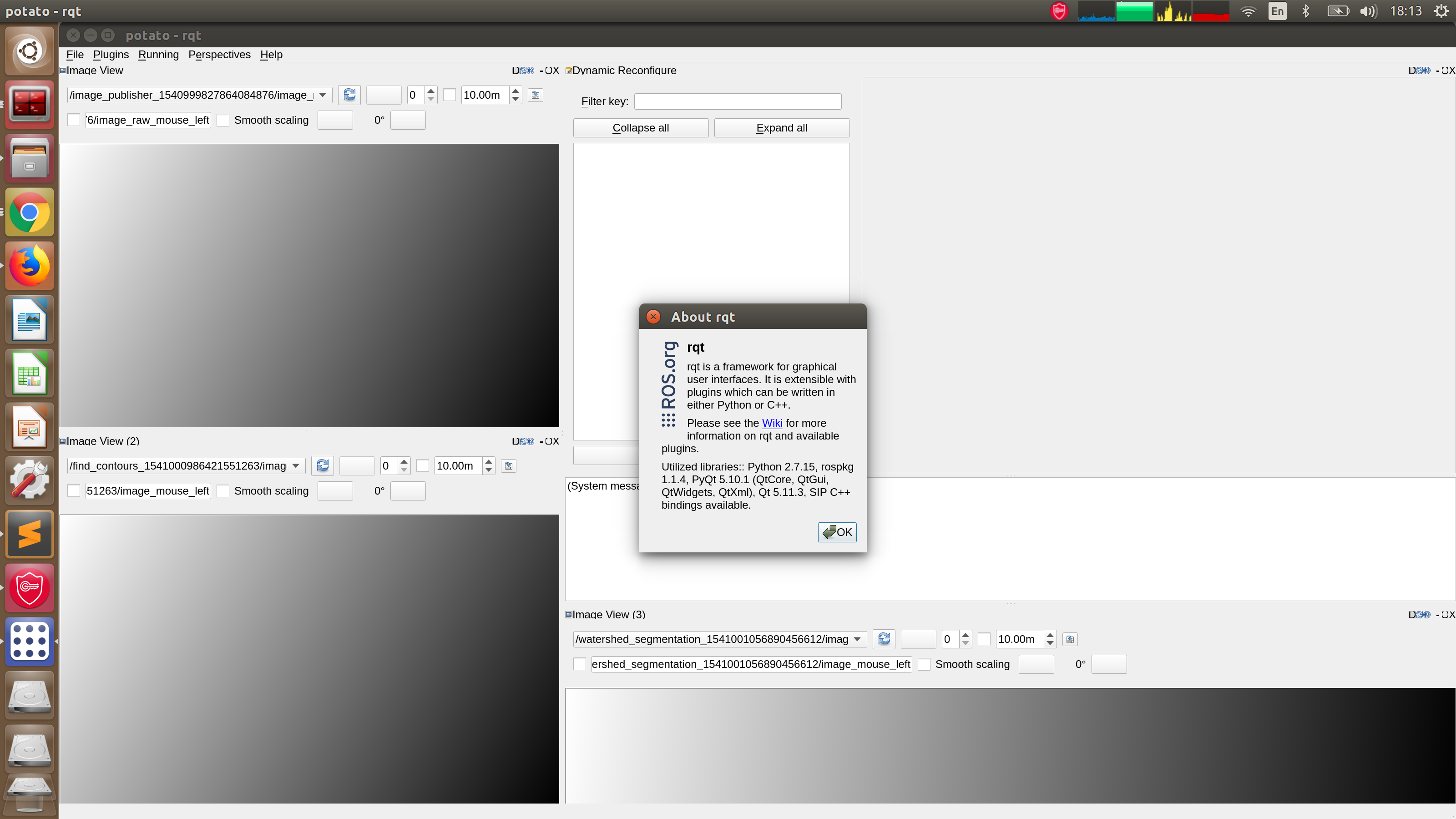Refresh topics in Image View (3)
This screenshot has width=1456, height=819.
click(x=884, y=639)
